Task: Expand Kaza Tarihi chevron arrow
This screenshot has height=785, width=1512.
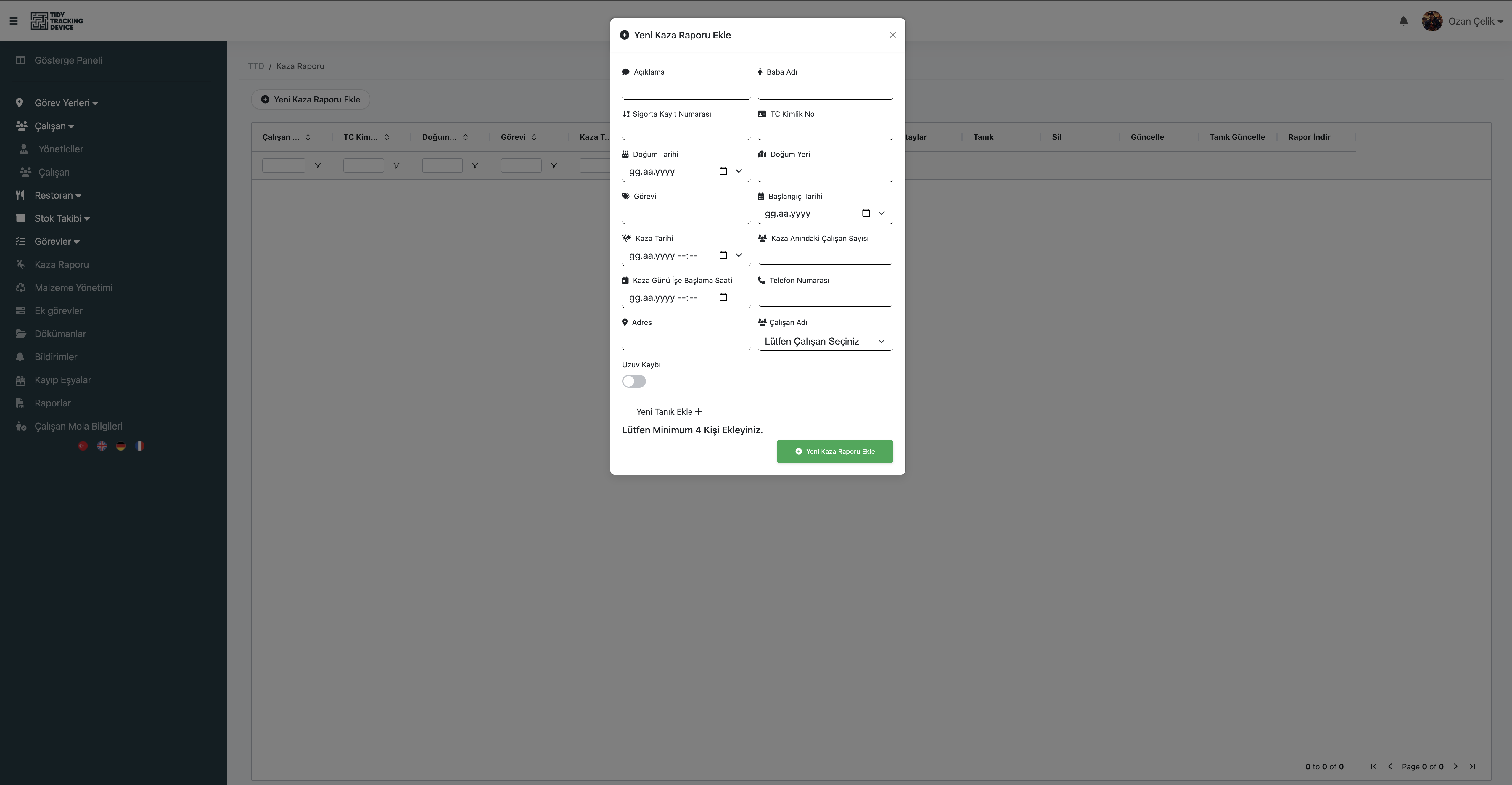Action: click(x=739, y=255)
